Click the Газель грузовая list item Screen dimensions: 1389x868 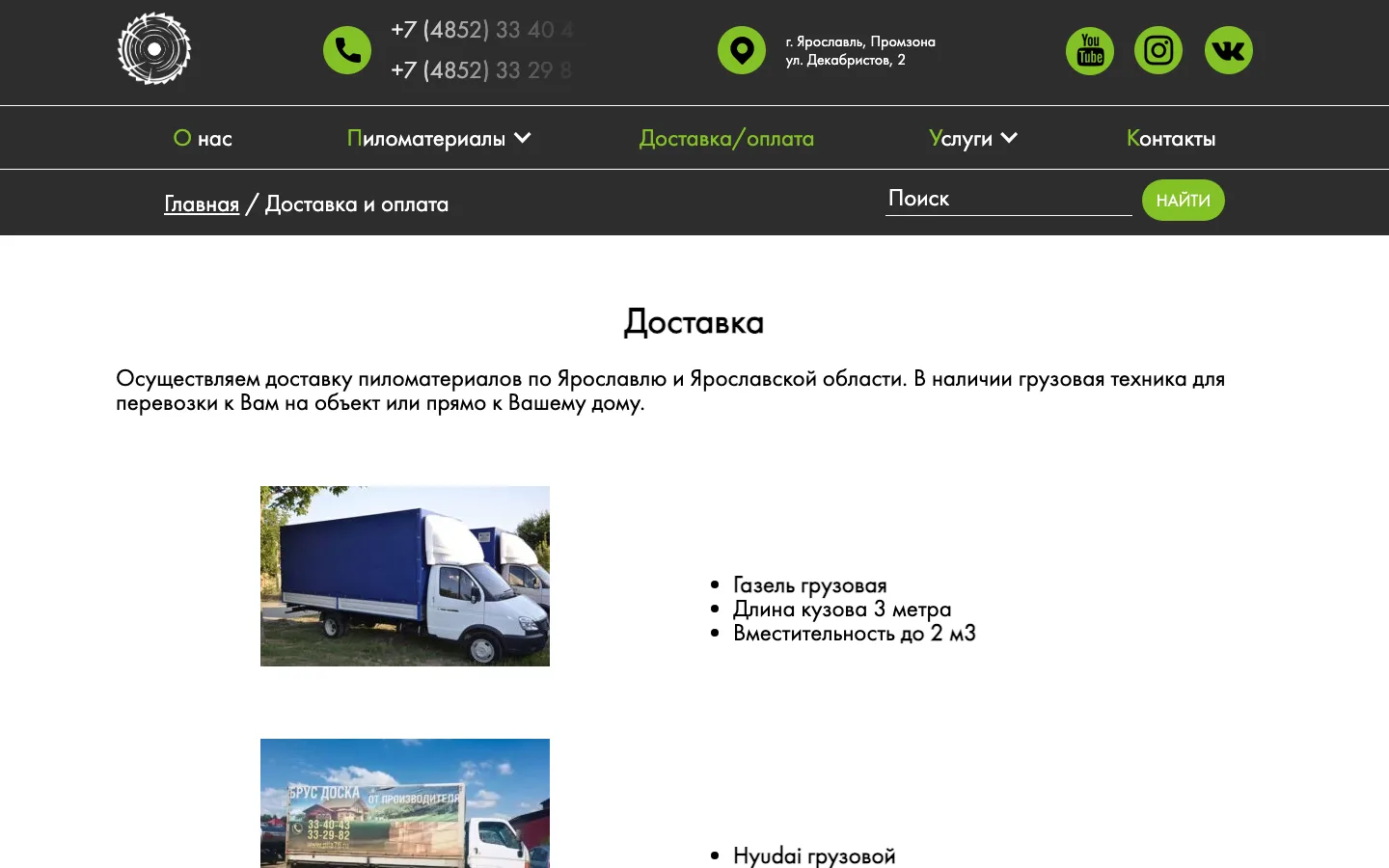[810, 584]
